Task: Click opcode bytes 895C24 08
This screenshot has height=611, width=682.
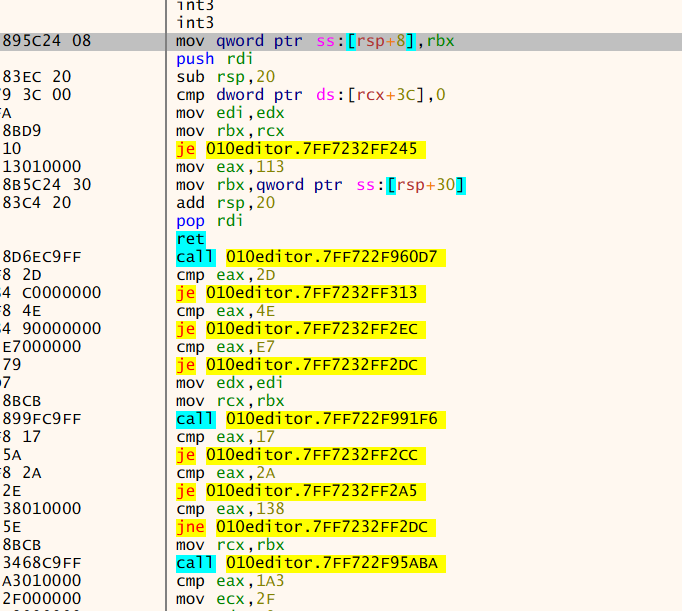Action: [47, 41]
